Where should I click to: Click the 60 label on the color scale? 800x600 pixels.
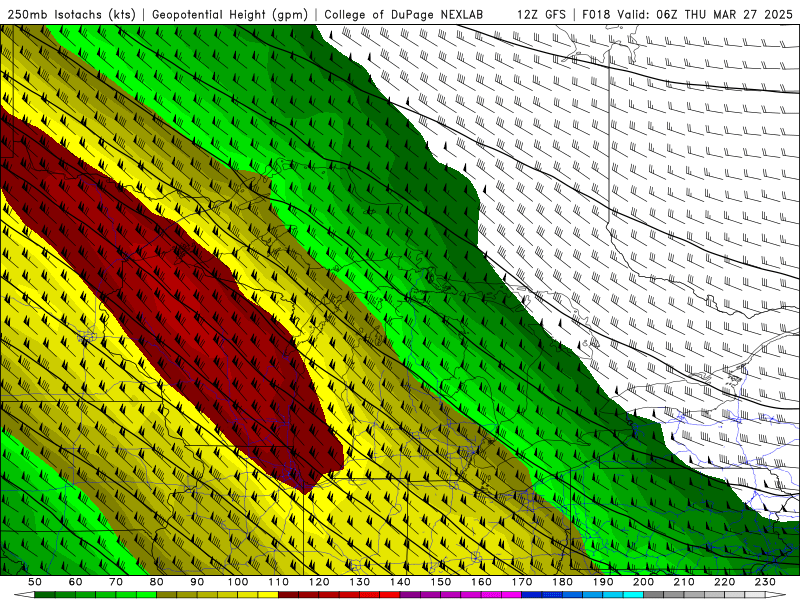click(76, 582)
